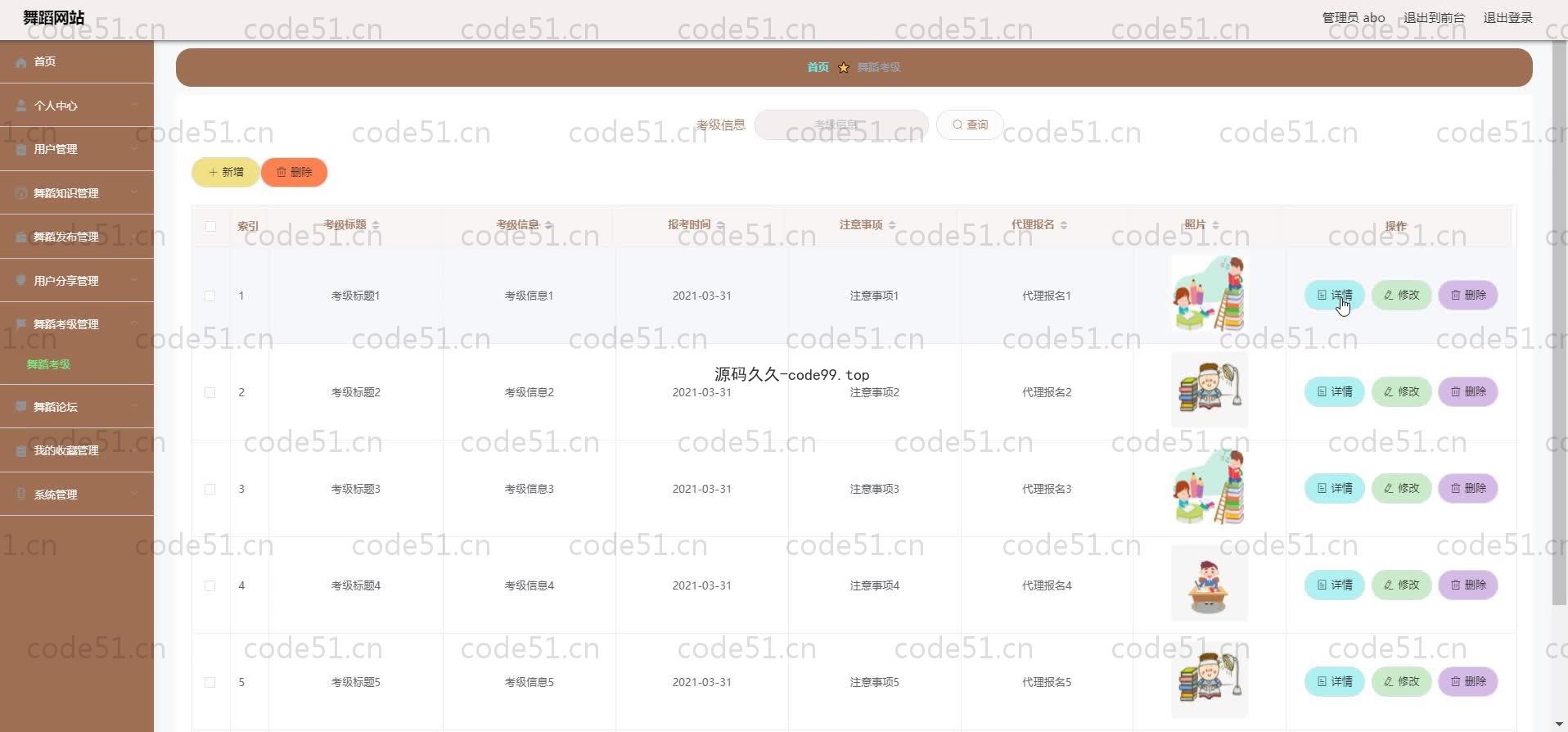Click 修改 for row 考级标题4
Screen dimensions: 1568x732
click(1401, 585)
